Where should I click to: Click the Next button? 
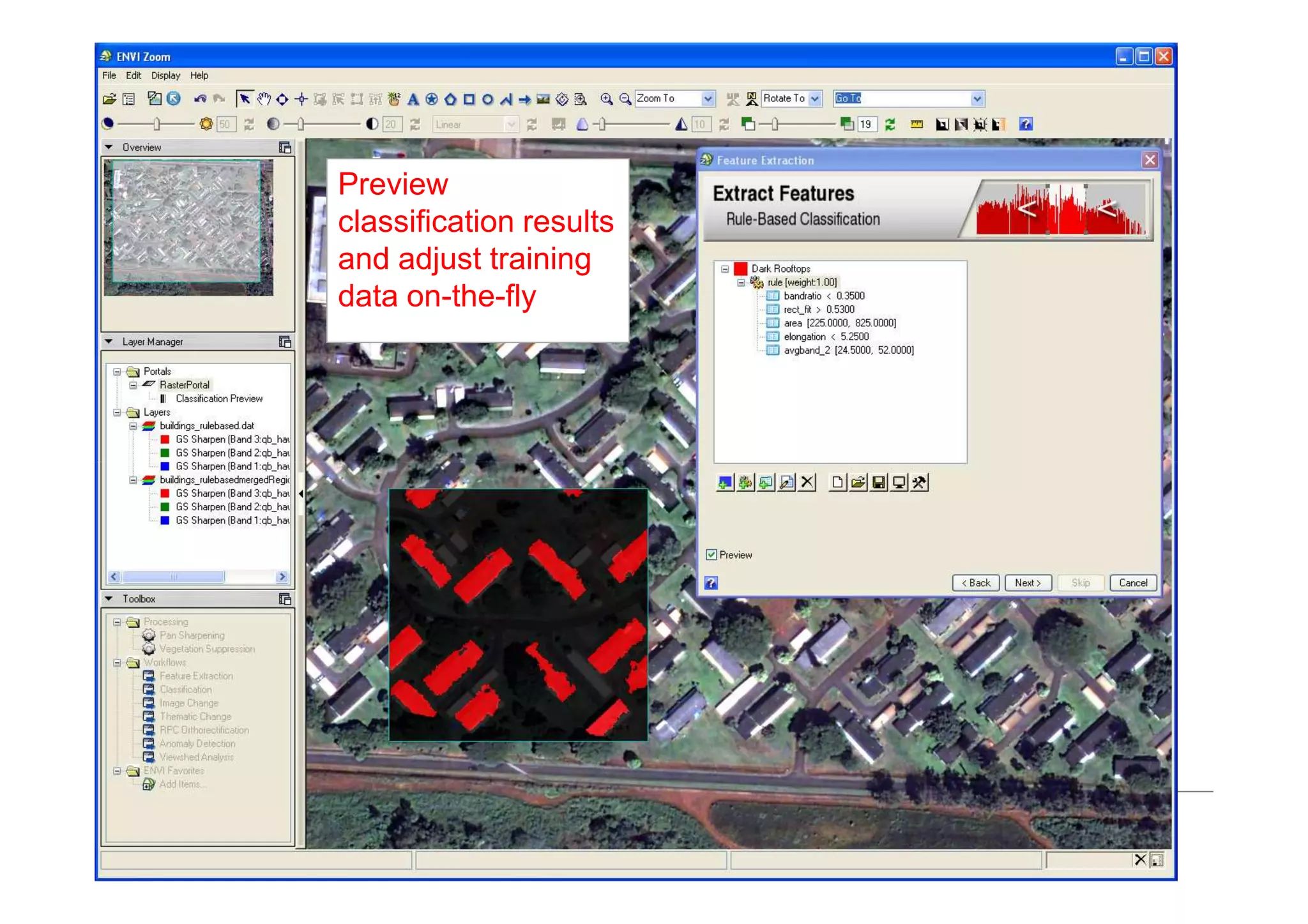click(1028, 583)
